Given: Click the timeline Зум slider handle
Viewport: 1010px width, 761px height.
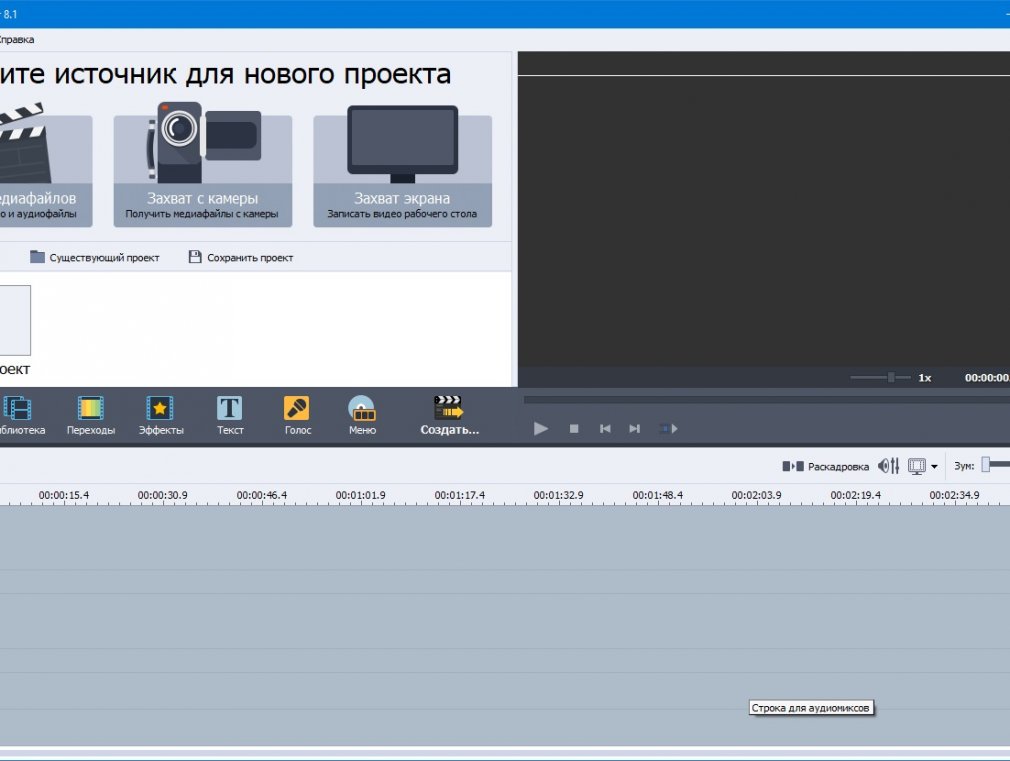Looking at the screenshot, I should [x=986, y=465].
